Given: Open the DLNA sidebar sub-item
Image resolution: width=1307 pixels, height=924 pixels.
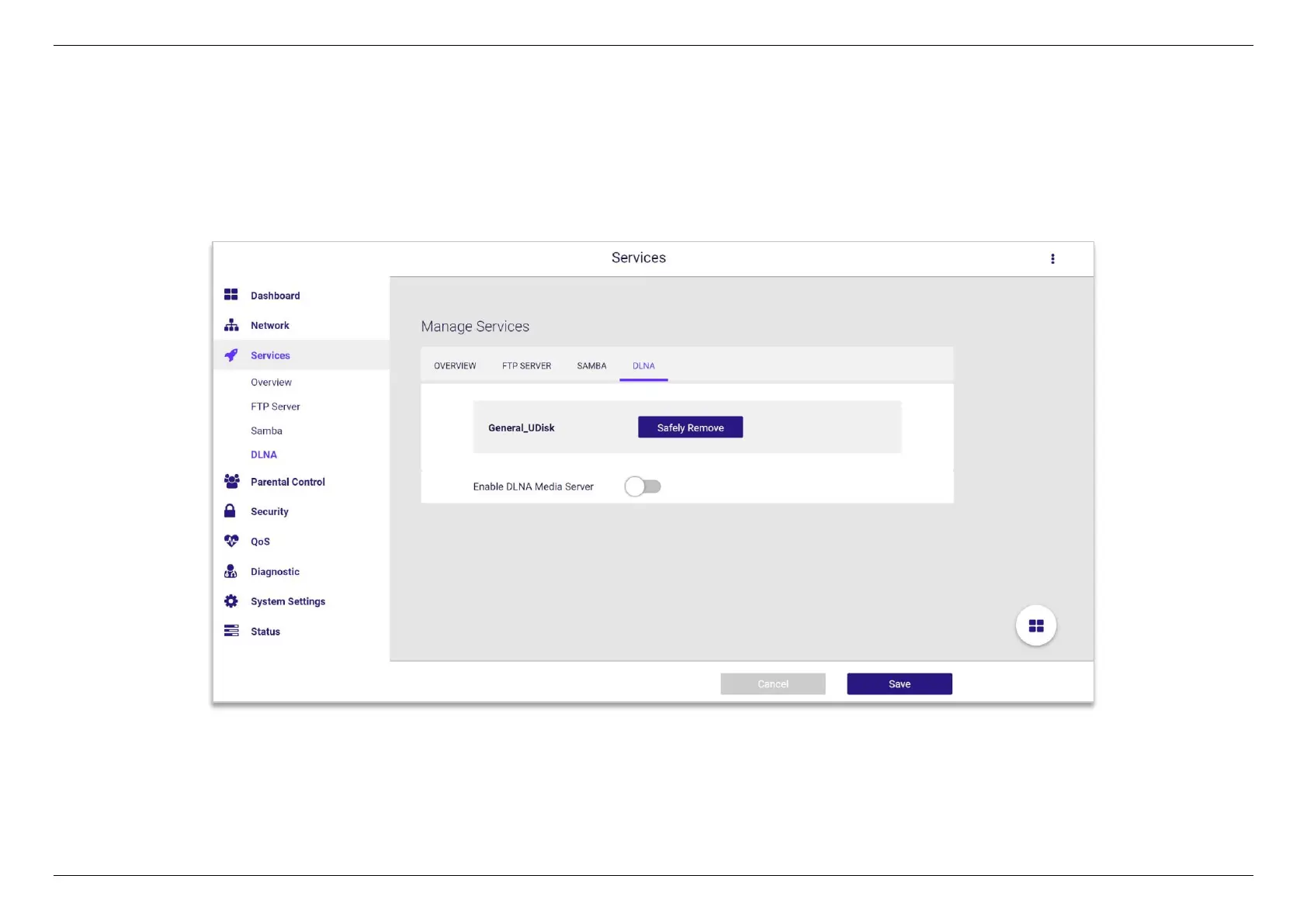Looking at the screenshot, I should (x=263, y=455).
